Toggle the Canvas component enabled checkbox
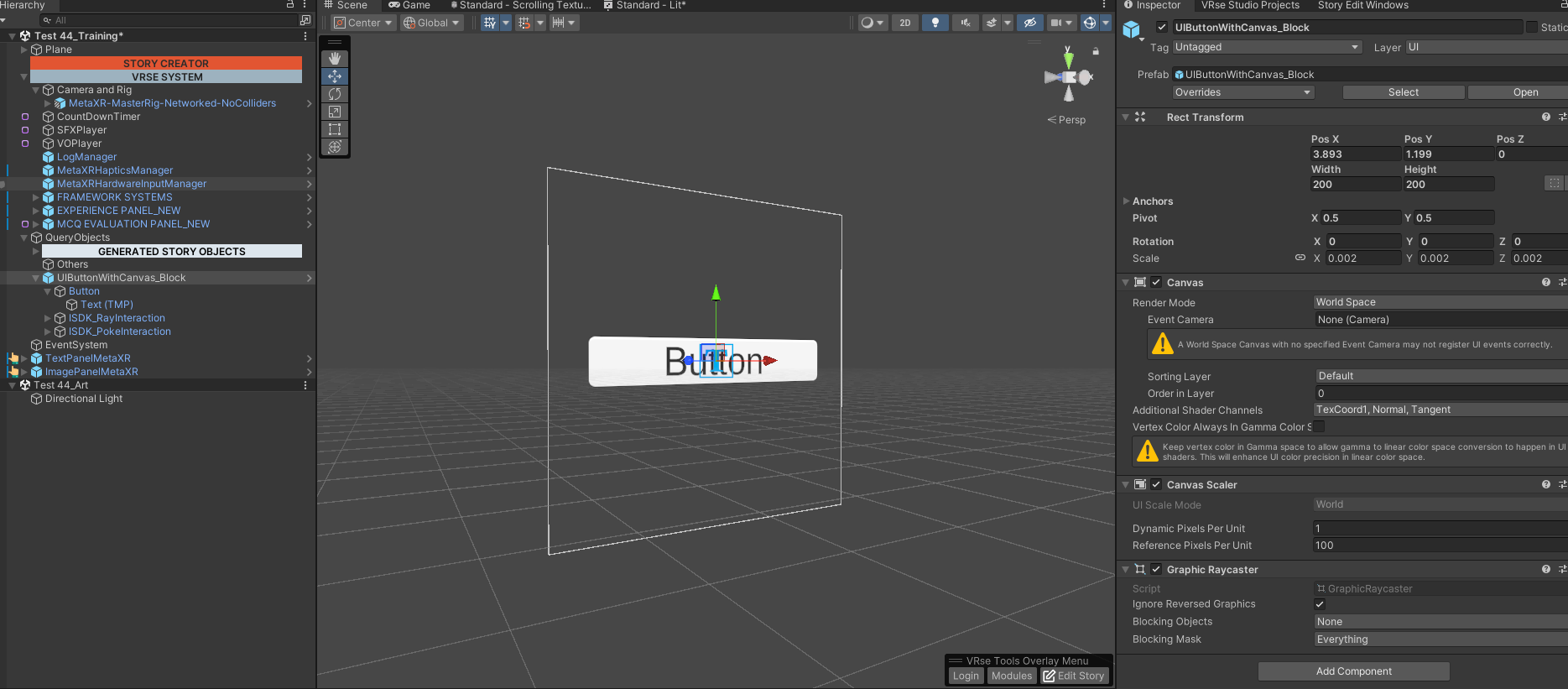This screenshot has height=689, width=1568. coord(1156,283)
